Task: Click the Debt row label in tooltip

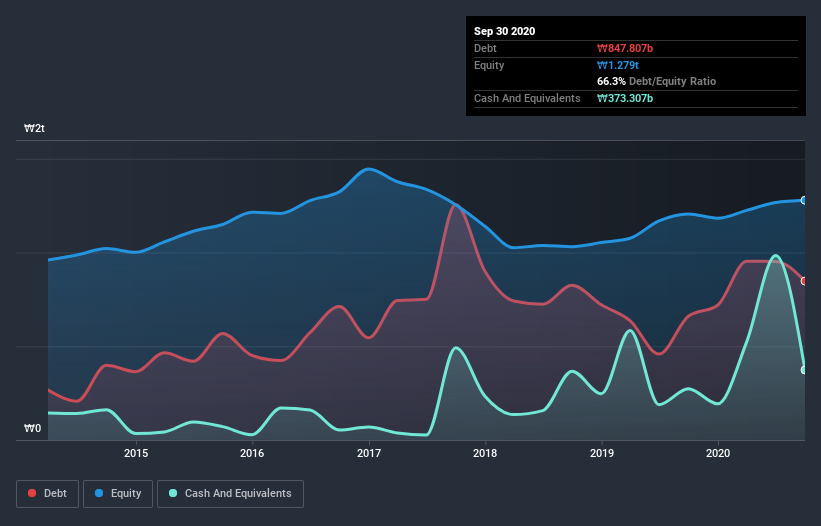Action: [485, 48]
